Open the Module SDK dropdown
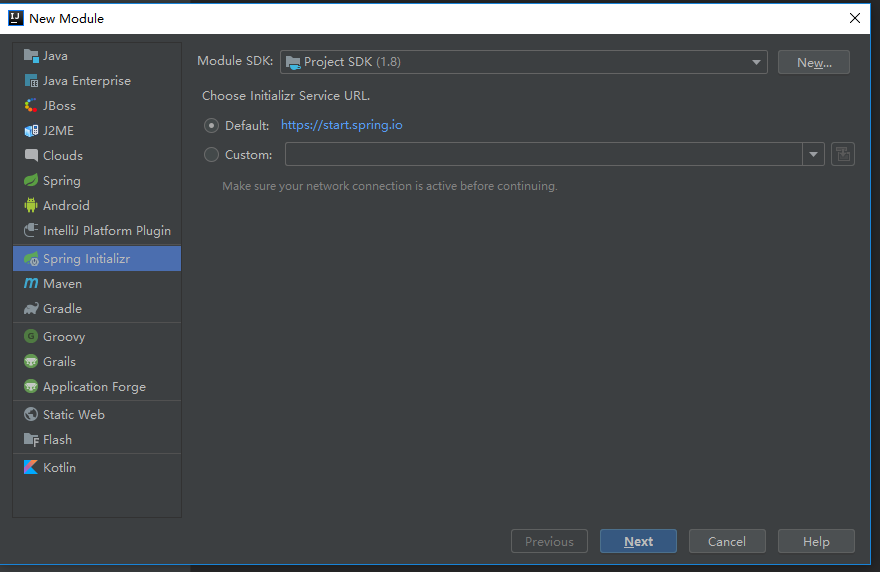 pos(524,62)
